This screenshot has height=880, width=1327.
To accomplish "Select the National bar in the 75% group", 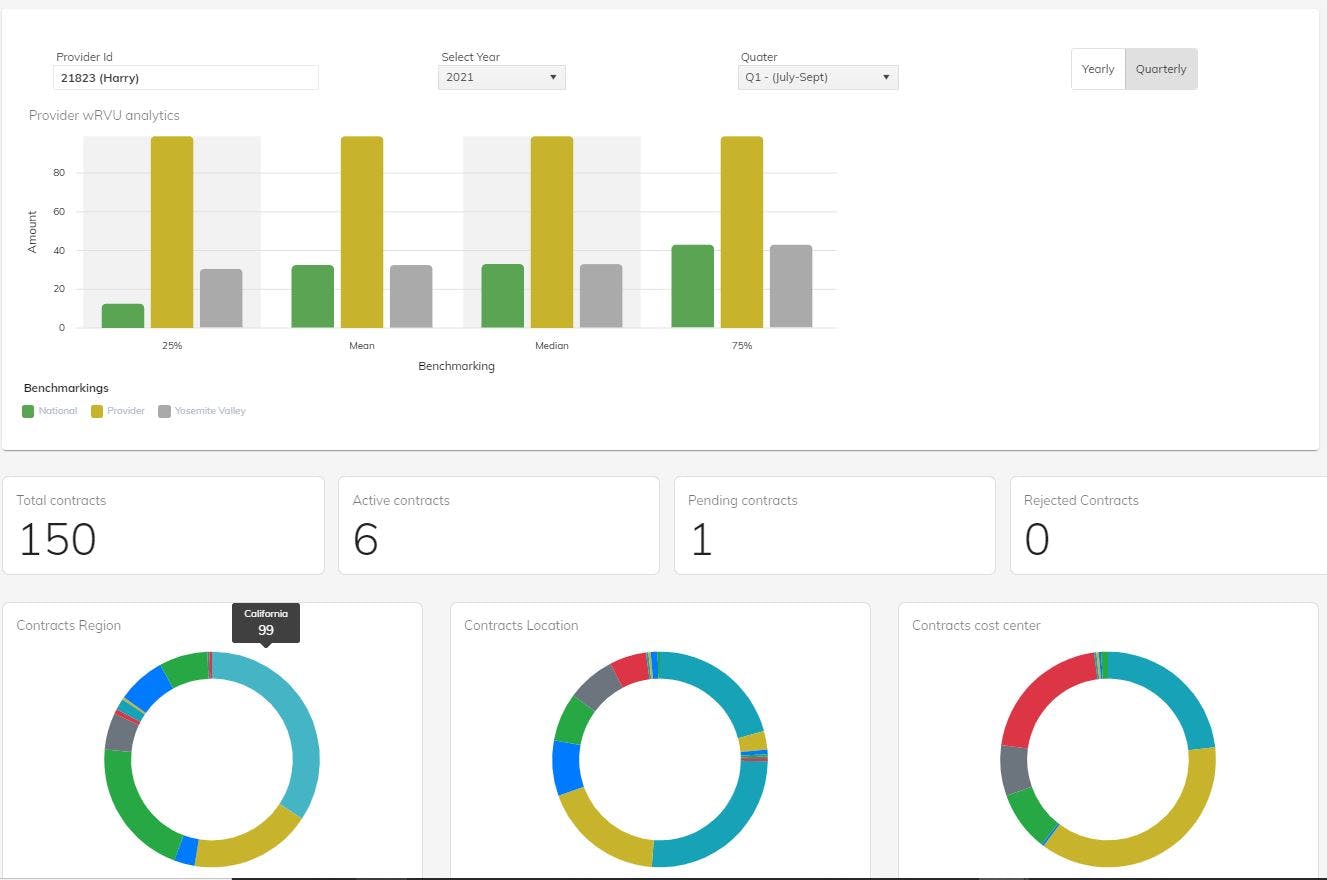I will [693, 286].
